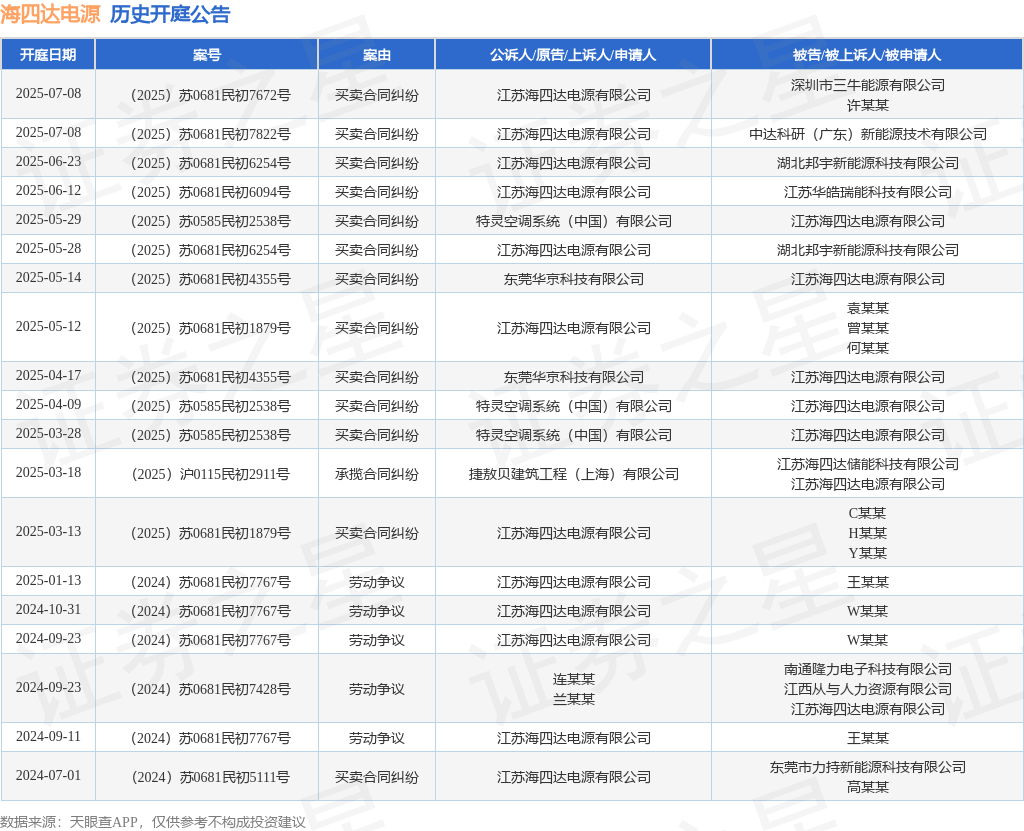1024x831 pixels.
Task: Click the date 2025-05-29
Action: (x=48, y=220)
